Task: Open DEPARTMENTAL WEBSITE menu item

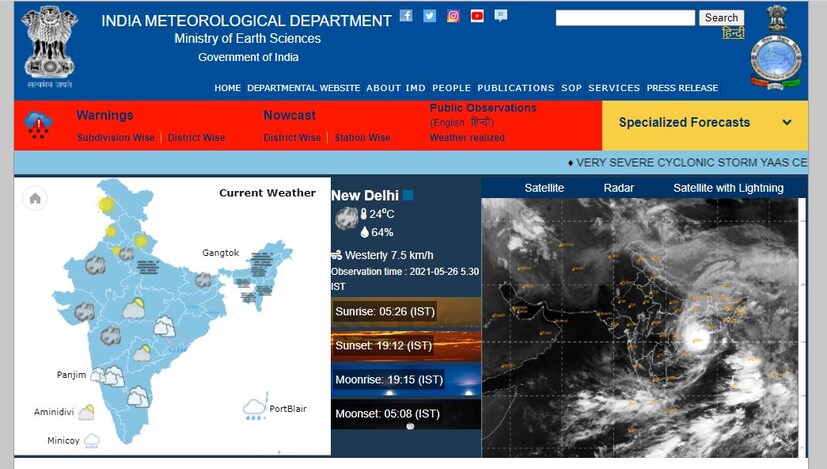Action: tap(303, 88)
